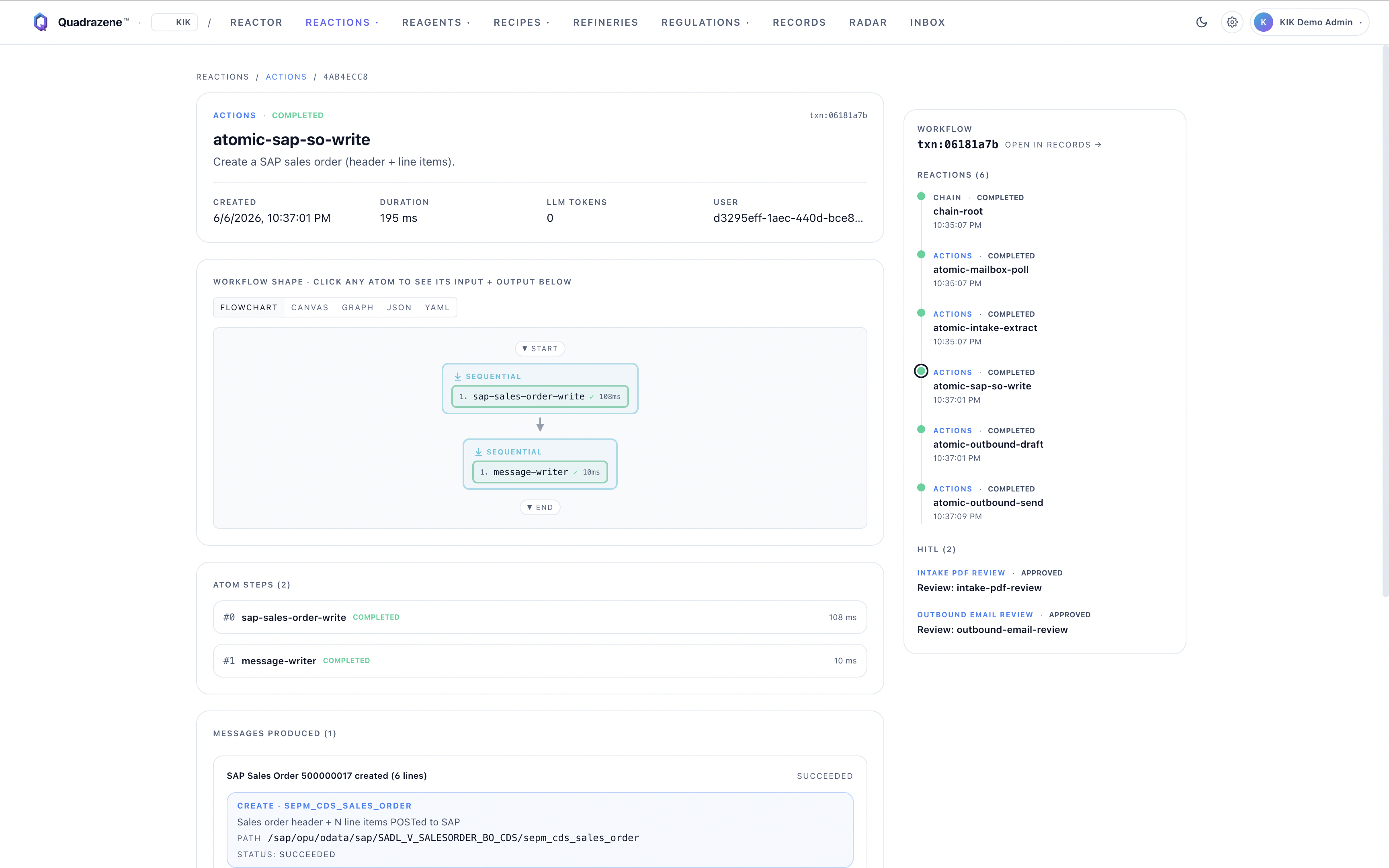The height and width of the screenshot is (868, 1389).
Task: Open settings gear icon
Action: click(x=1232, y=23)
